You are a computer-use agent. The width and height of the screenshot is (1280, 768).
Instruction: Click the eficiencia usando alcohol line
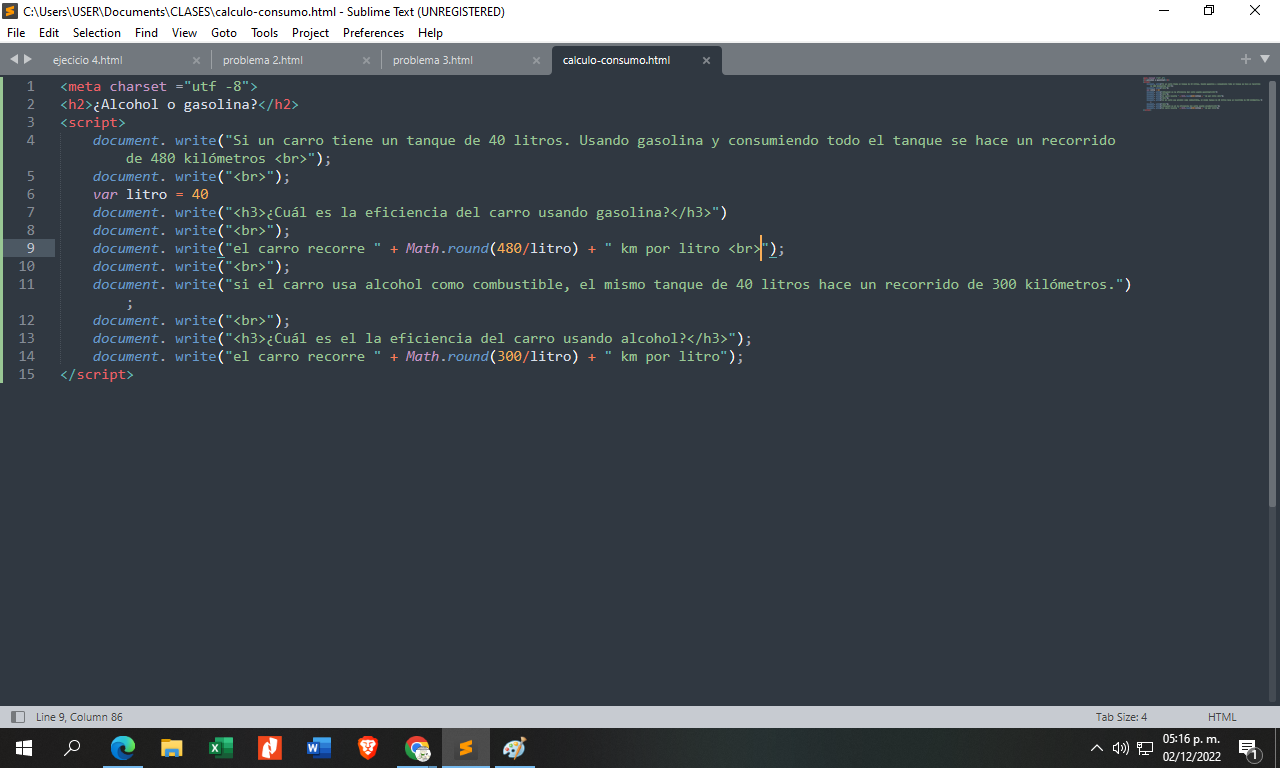pos(422,338)
